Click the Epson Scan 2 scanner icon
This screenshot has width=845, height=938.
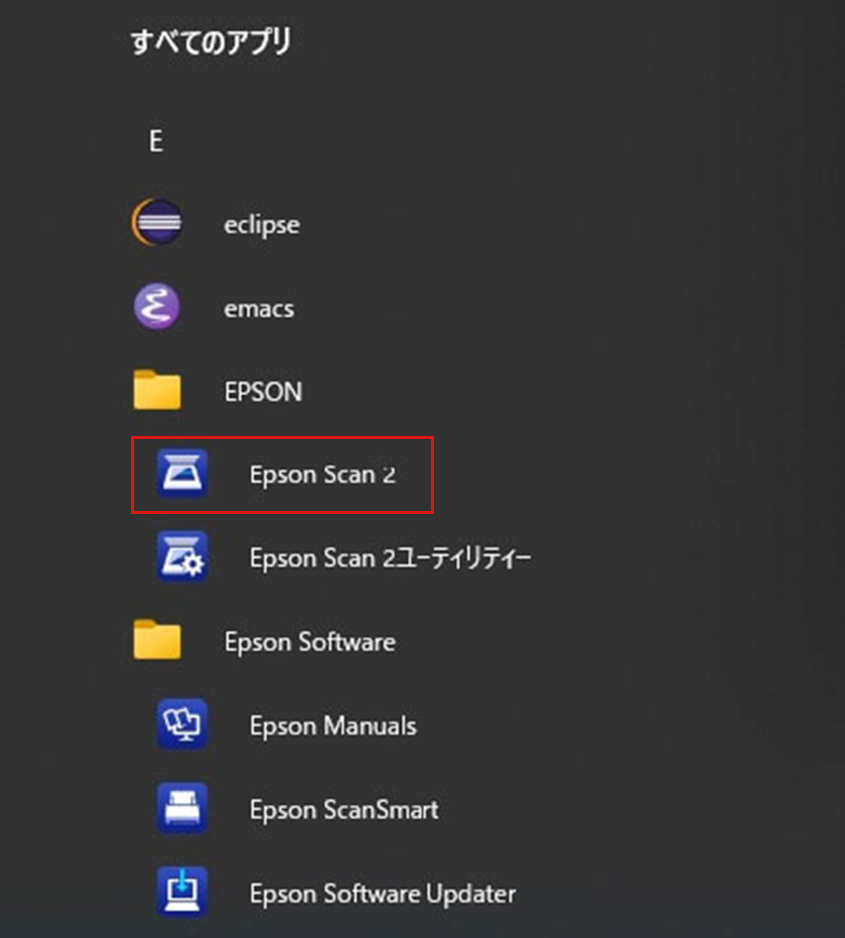[181, 475]
